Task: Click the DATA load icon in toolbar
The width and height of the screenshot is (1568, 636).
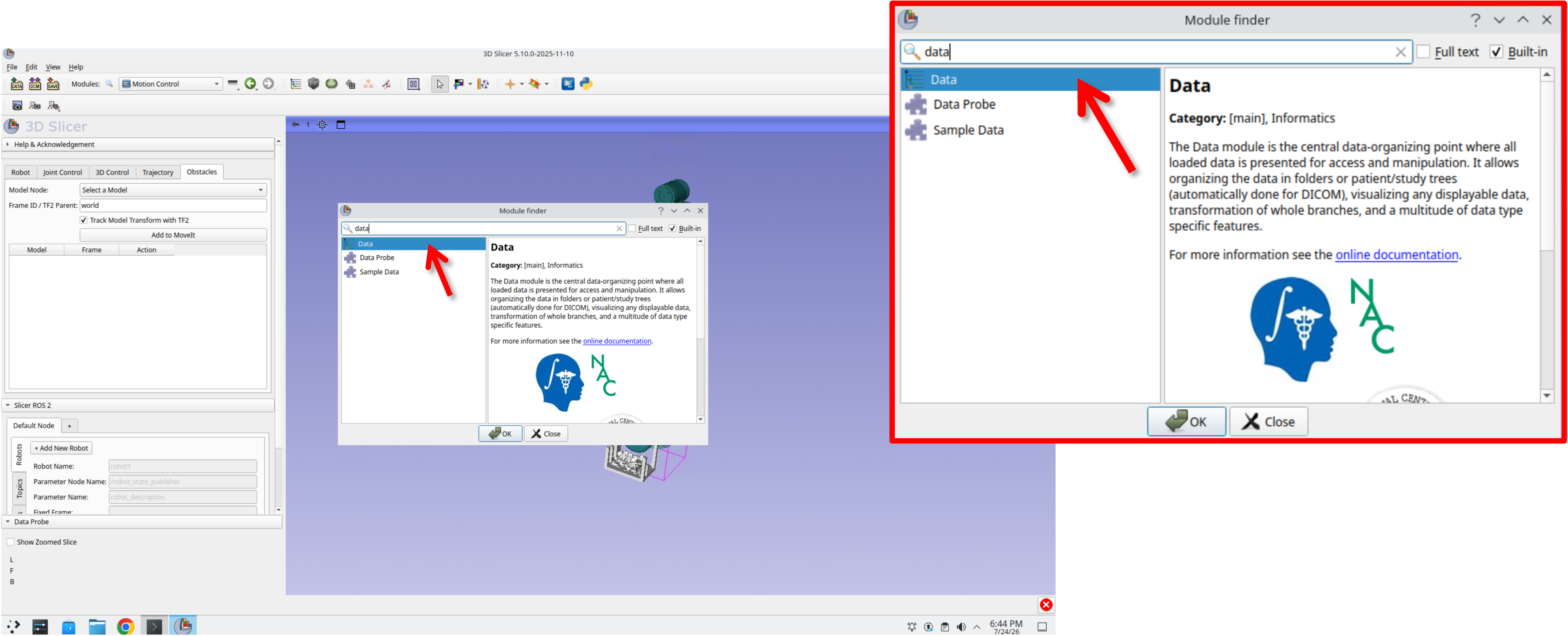Action: pos(17,84)
